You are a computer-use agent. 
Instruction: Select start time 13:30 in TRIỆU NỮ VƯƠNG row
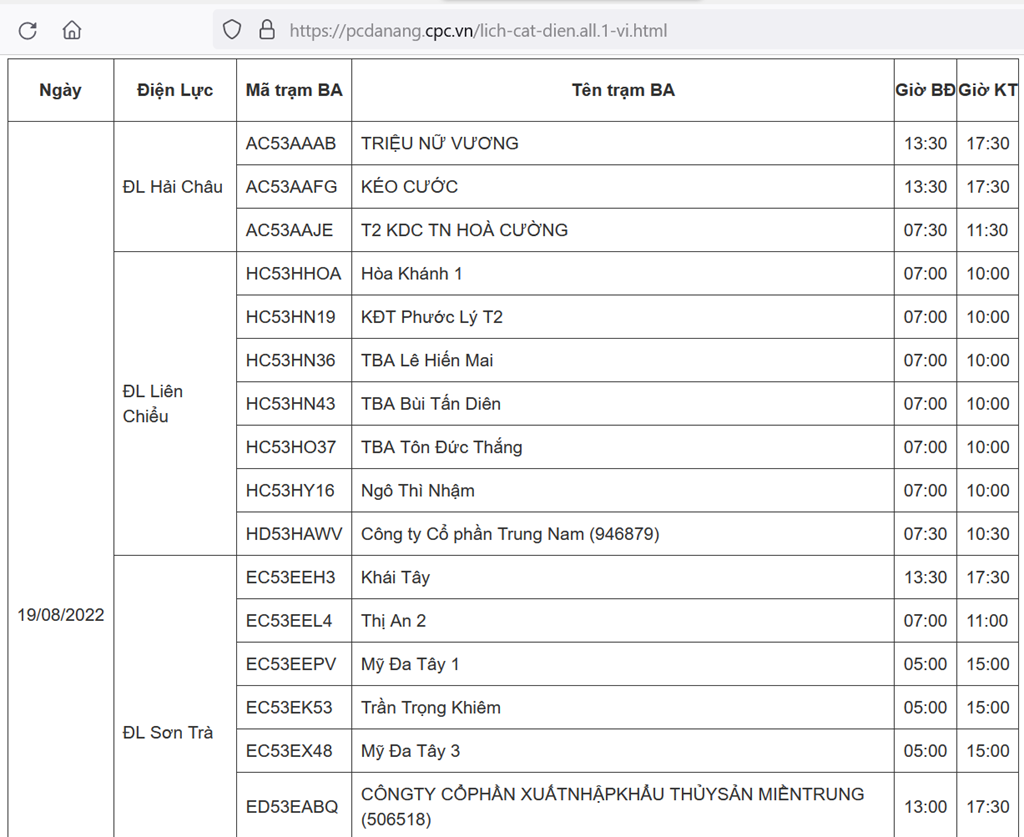click(925, 143)
